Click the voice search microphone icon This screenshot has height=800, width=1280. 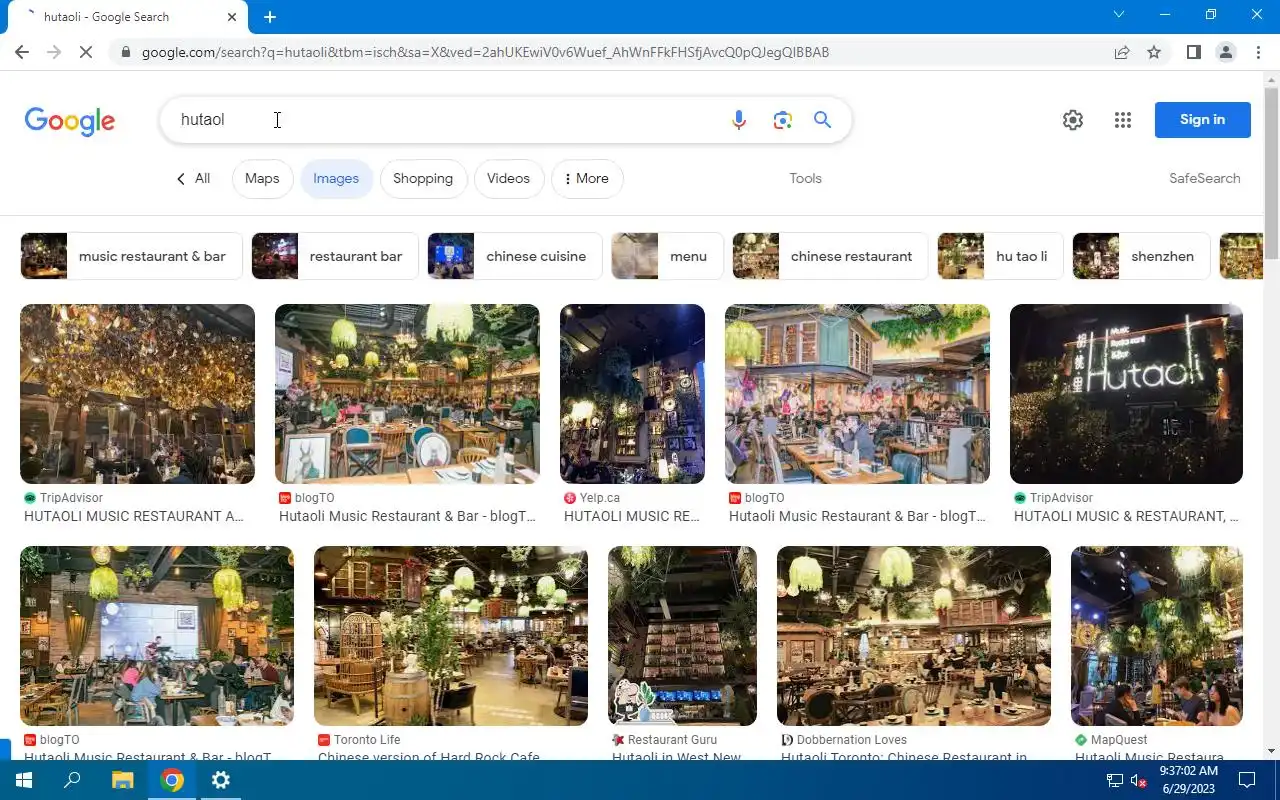[739, 120]
